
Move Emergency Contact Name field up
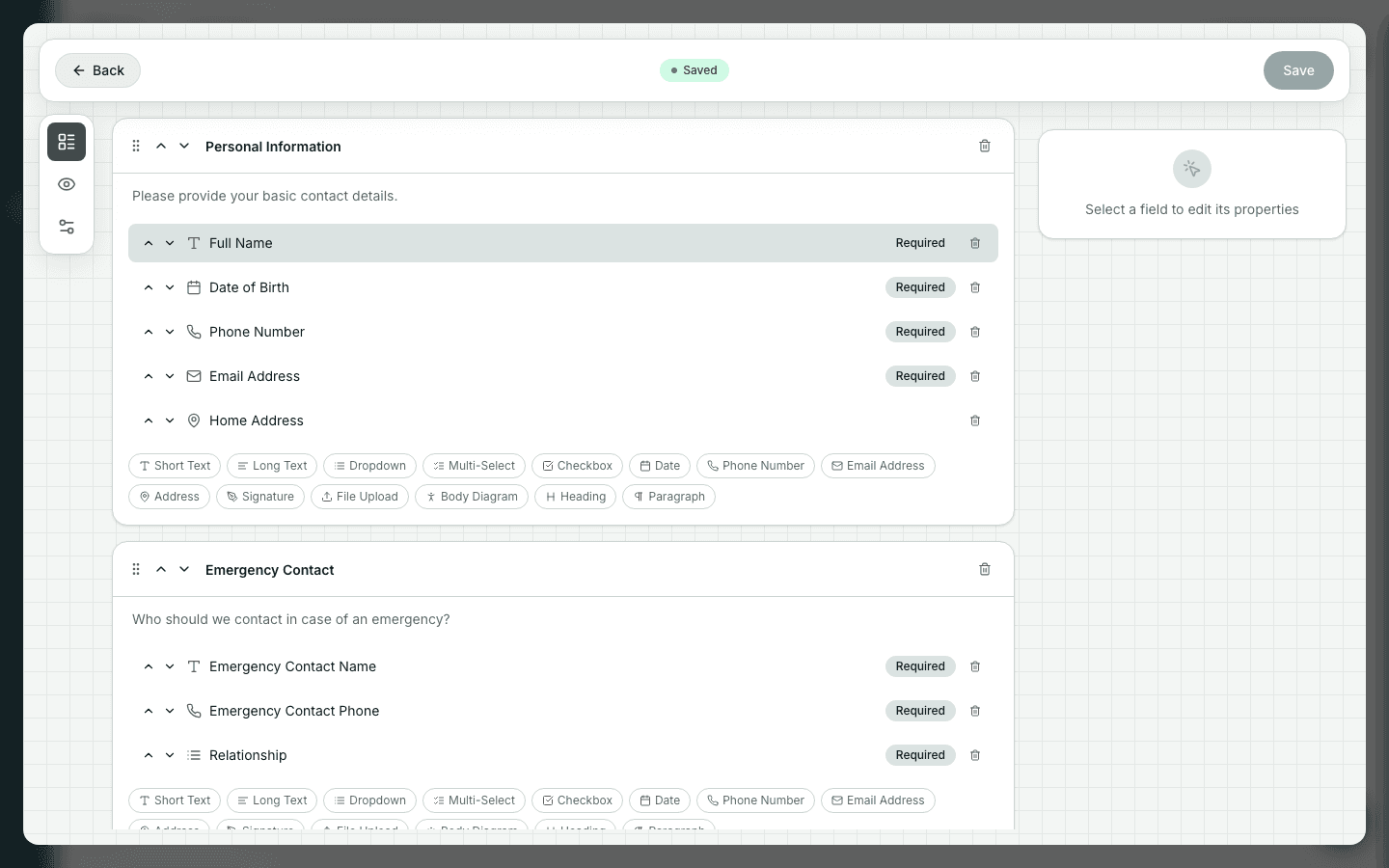(149, 666)
